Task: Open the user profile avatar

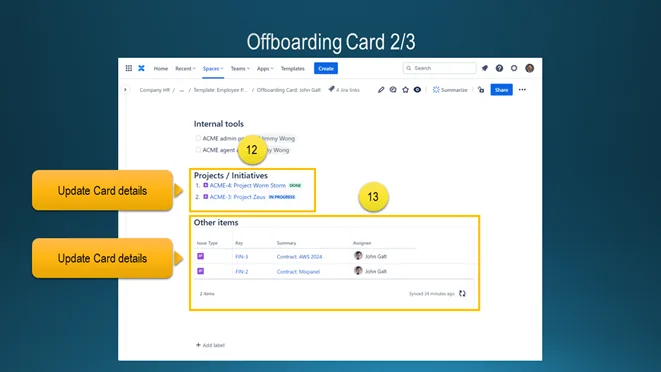Action: click(529, 68)
